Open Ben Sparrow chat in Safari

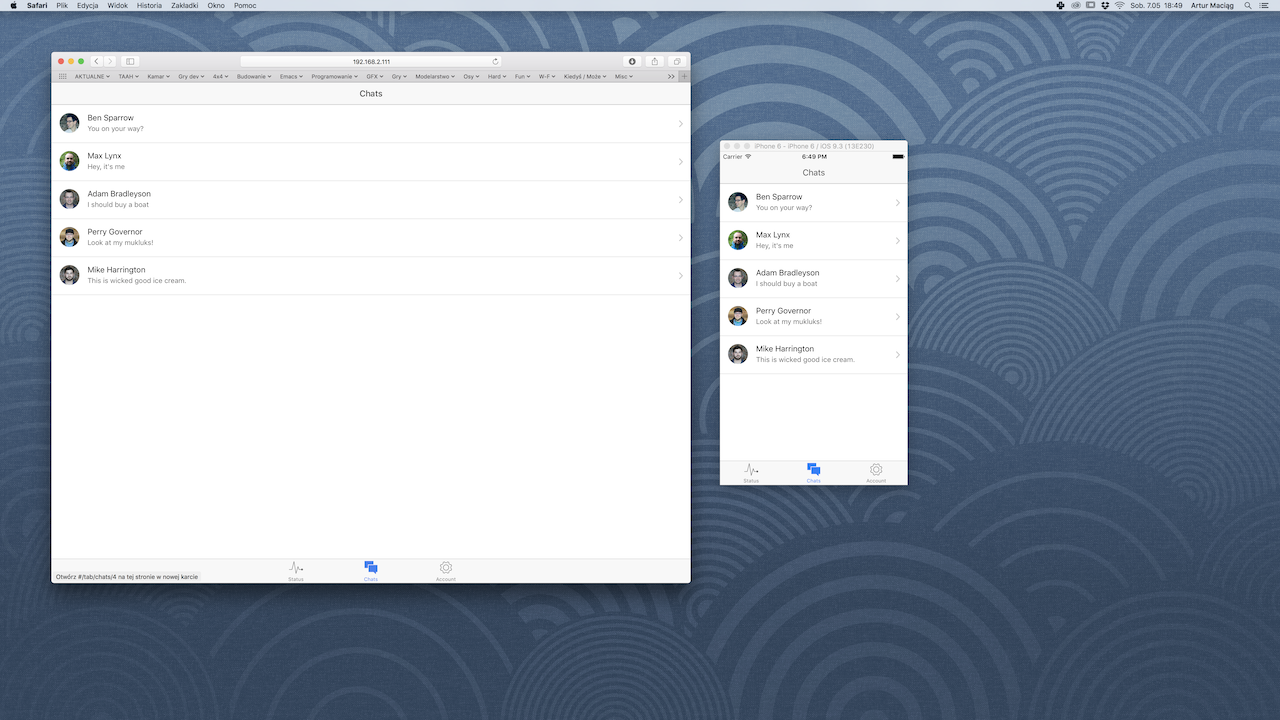[370, 123]
